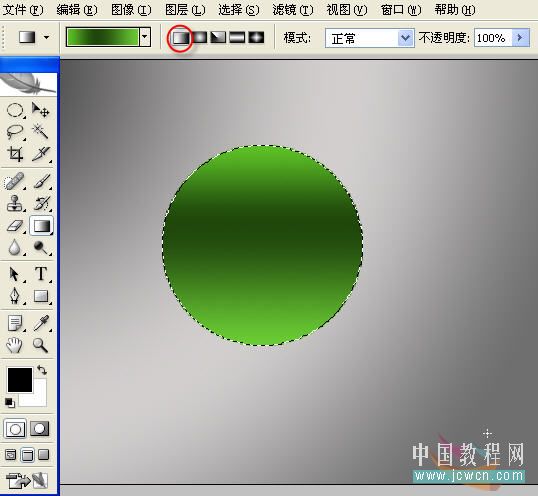
Task: Choose diamond gradient style
Action: tap(256, 37)
